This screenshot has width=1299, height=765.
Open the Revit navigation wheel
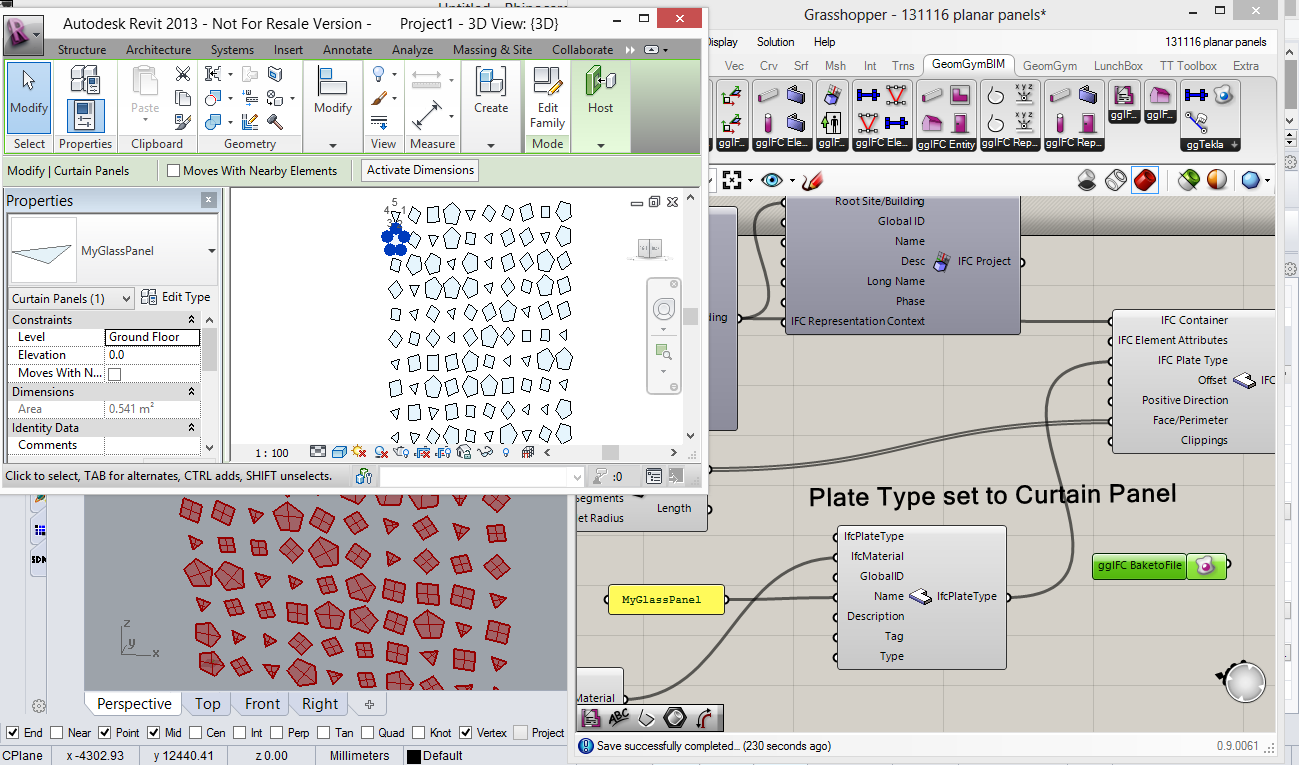(x=664, y=310)
